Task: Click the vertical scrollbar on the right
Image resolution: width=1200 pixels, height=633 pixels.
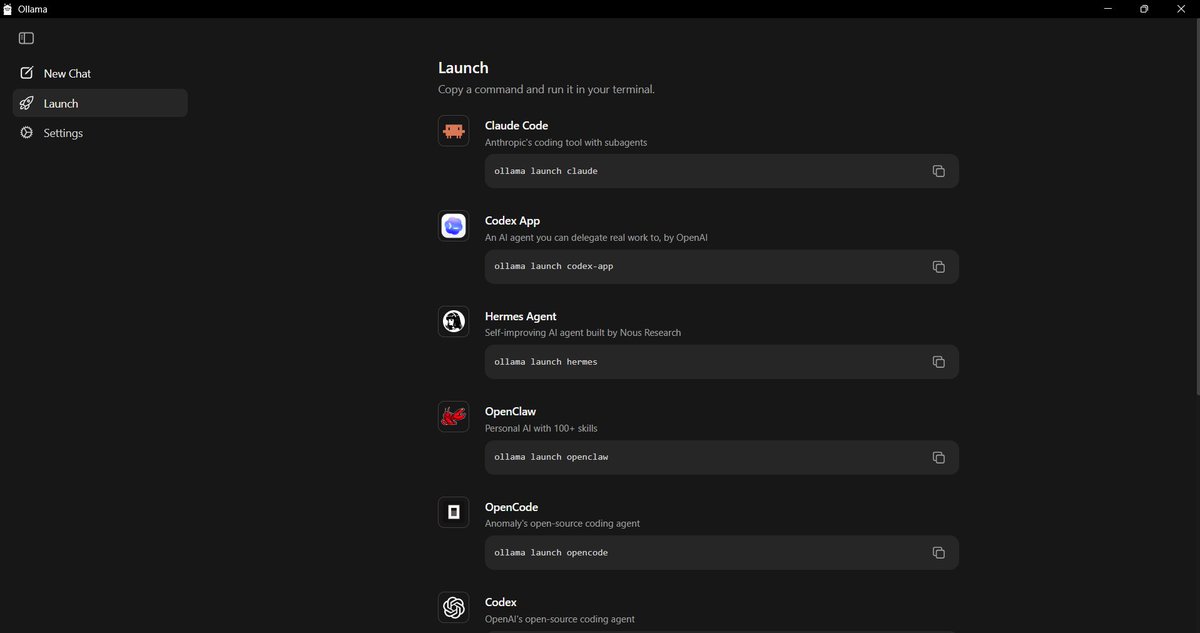Action: (x=1197, y=208)
